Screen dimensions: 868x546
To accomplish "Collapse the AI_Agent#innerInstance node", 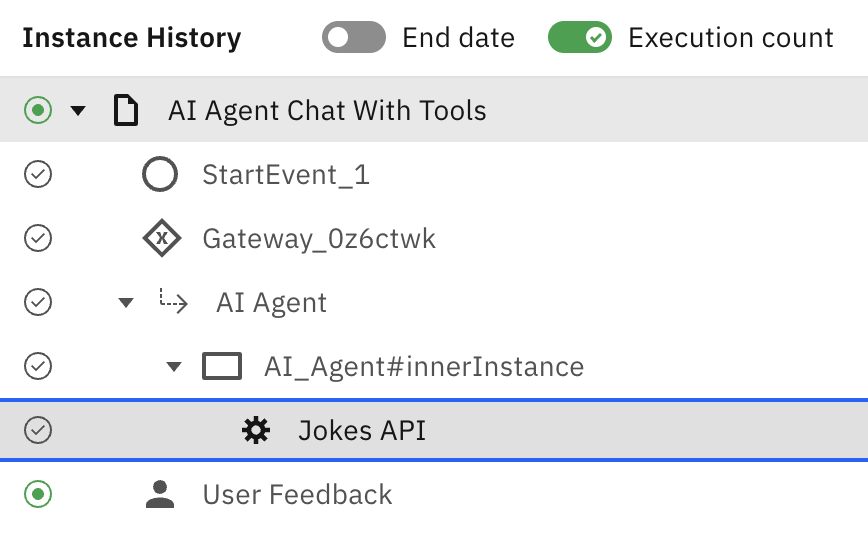I will coord(174,367).
